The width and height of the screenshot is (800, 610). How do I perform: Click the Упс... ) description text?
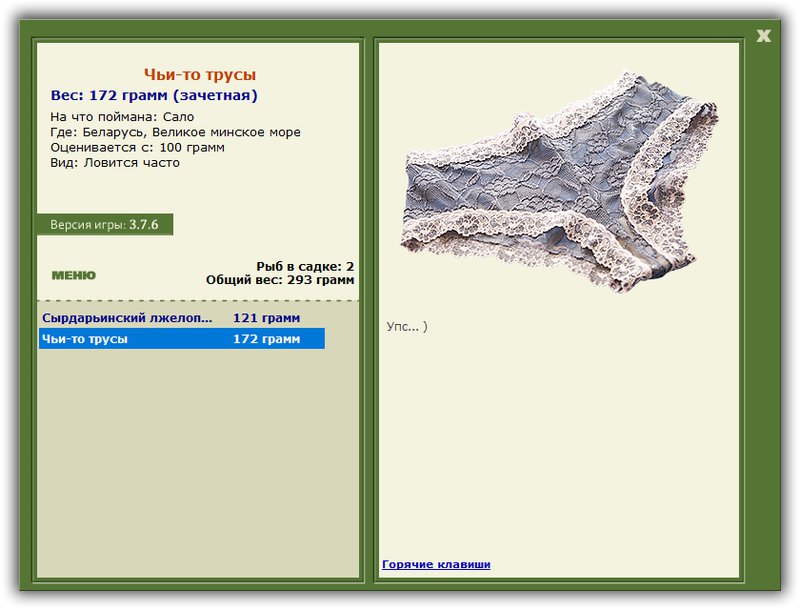click(x=407, y=326)
